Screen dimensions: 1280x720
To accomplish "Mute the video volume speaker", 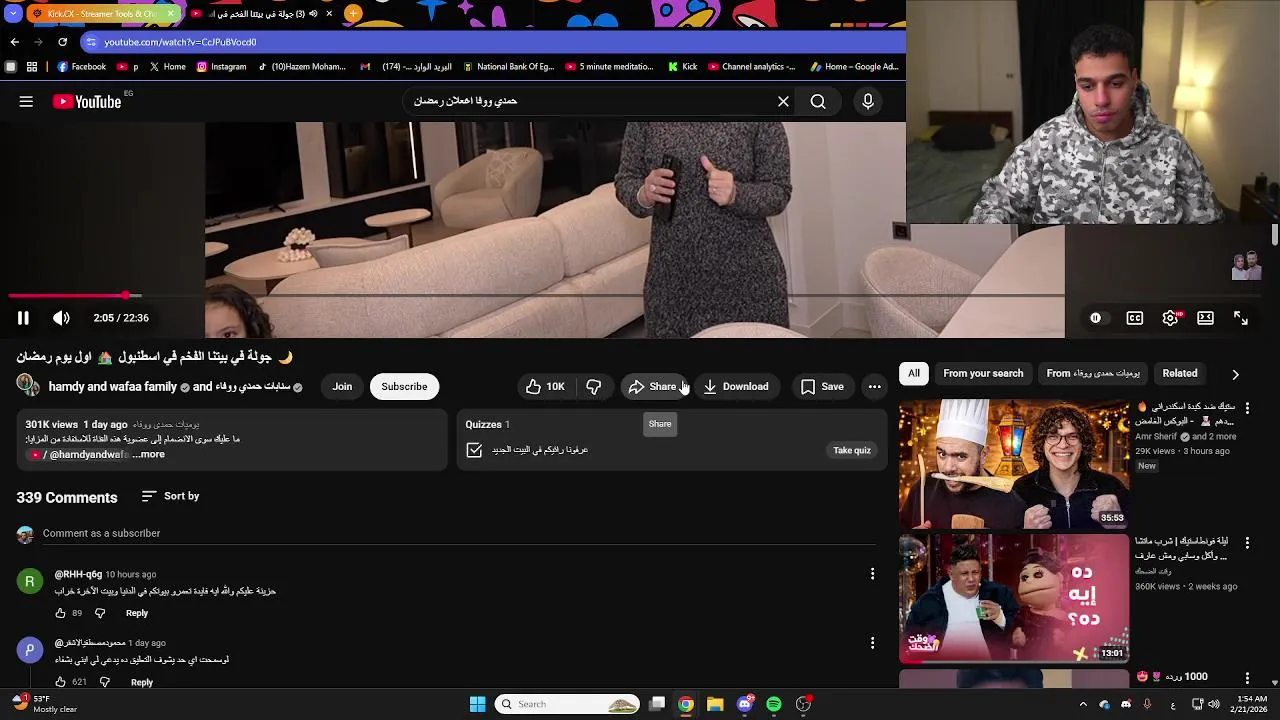I will click(61, 318).
